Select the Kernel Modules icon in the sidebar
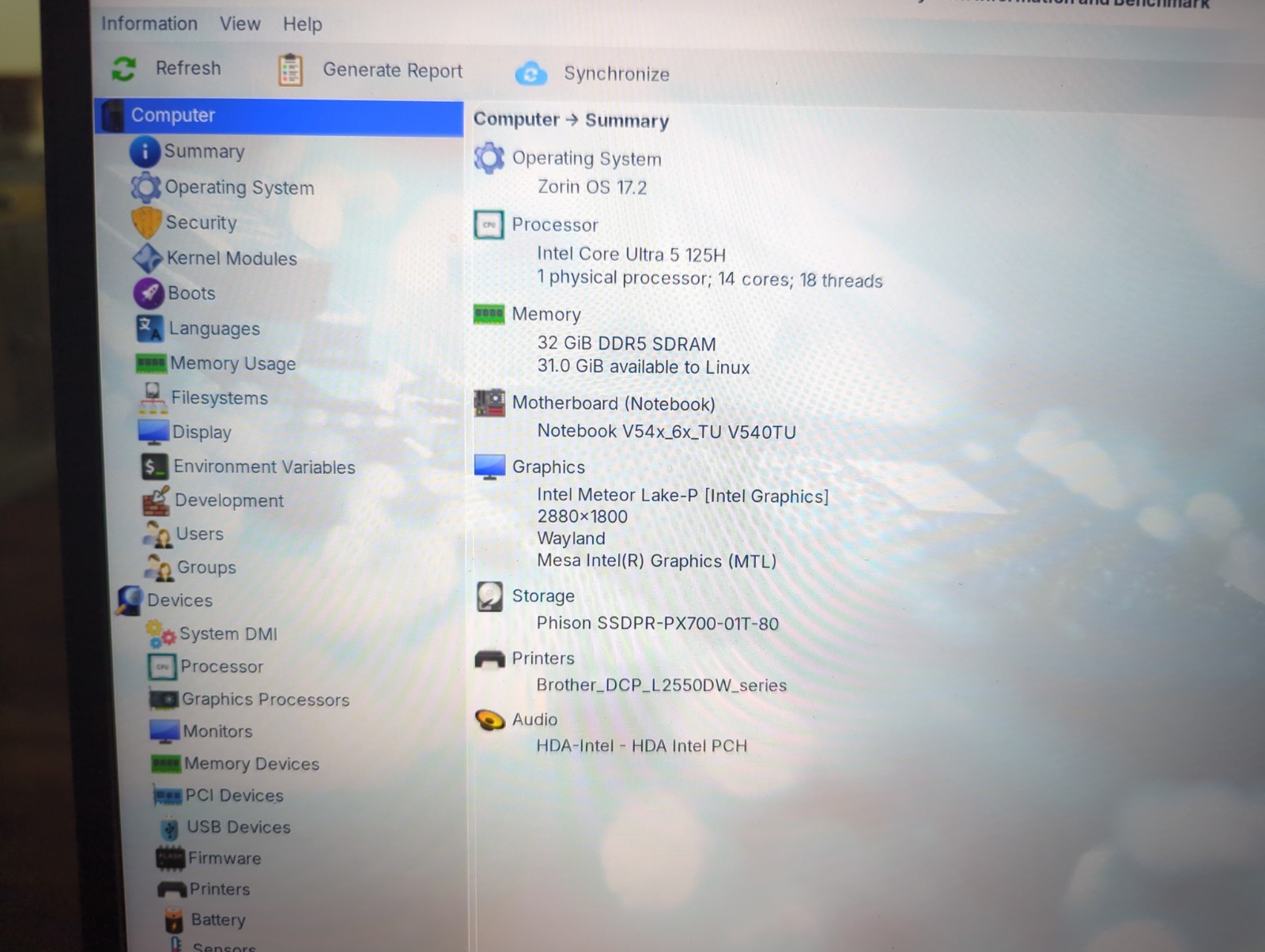The image size is (1265, 952). pos(148,258)
